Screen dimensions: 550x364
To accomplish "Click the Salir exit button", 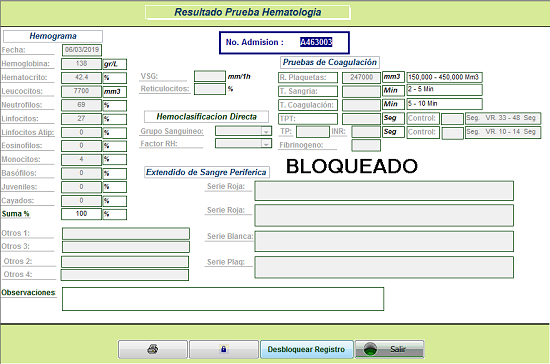I will (389, 349).
